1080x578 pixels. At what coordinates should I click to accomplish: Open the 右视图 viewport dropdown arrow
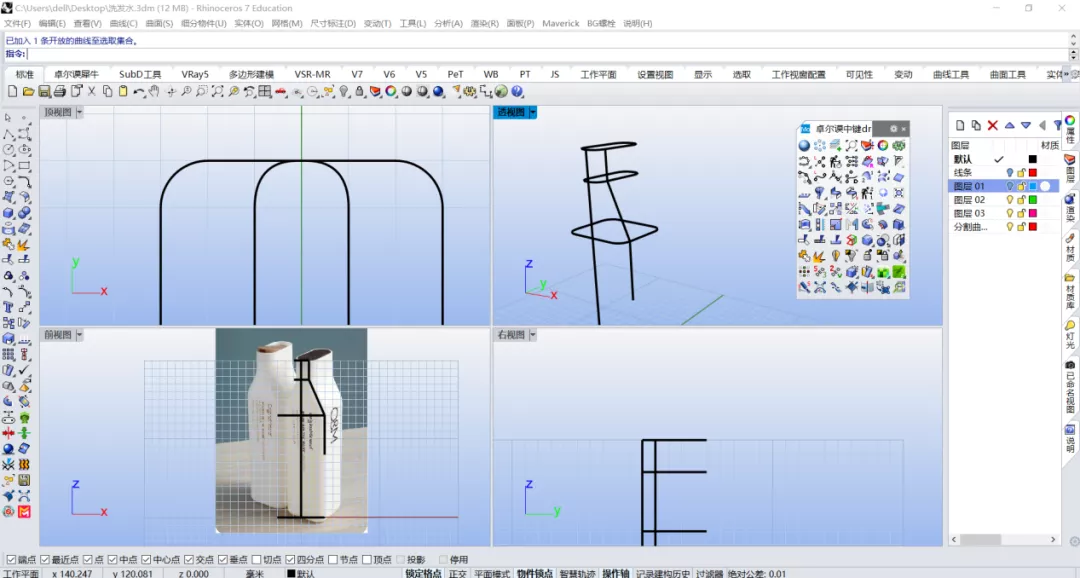click(x=532, y=335)
